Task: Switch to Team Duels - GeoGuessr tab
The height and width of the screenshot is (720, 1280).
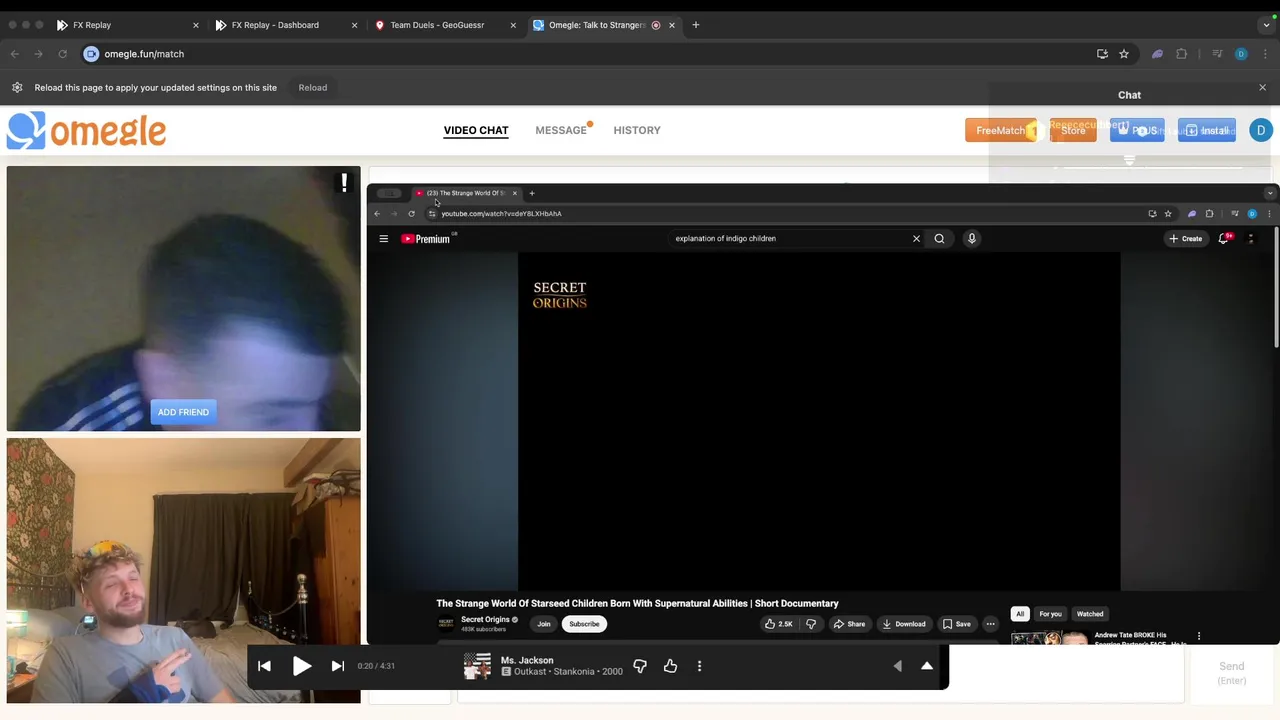Action: tap(443, 25)
